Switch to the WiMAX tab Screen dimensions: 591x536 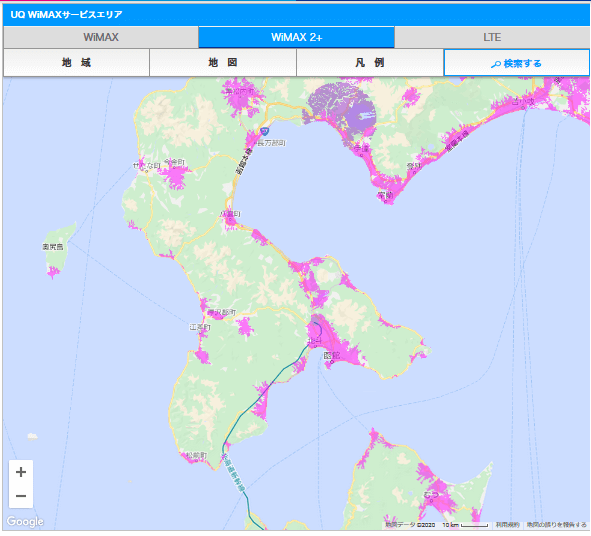pos(101,37)
